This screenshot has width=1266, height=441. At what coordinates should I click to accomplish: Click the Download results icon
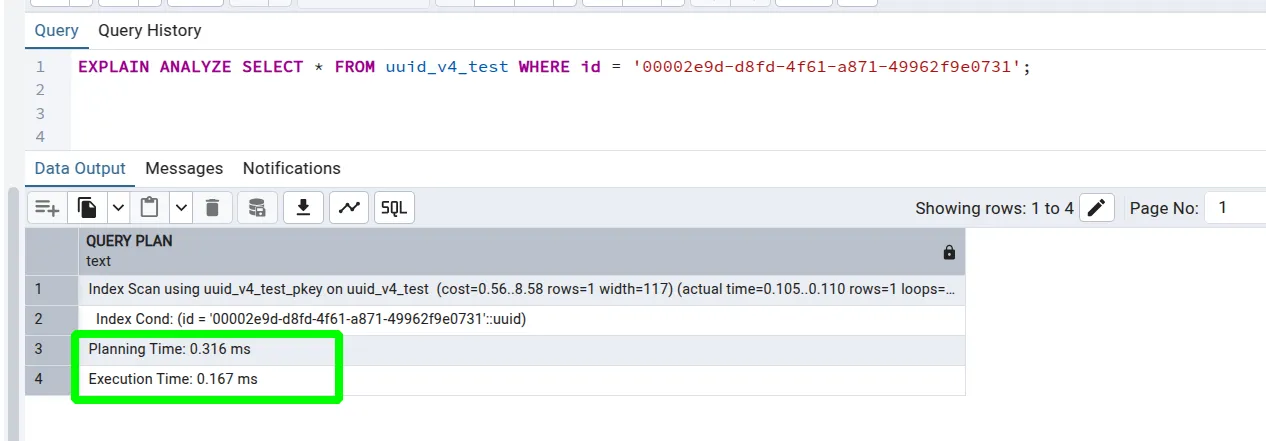pyautogui.click(x=303, y=208)
